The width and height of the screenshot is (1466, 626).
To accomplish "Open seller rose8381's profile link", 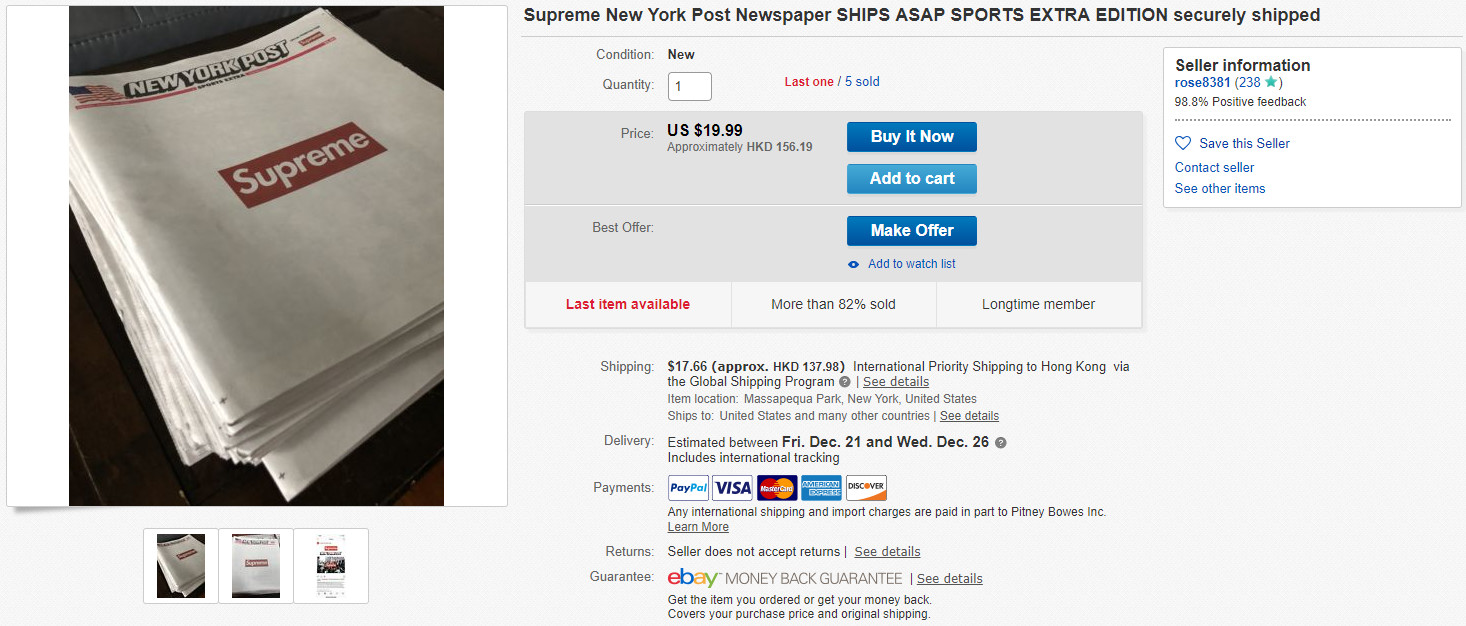I will pyautogui.click(x=1202, y=82).
